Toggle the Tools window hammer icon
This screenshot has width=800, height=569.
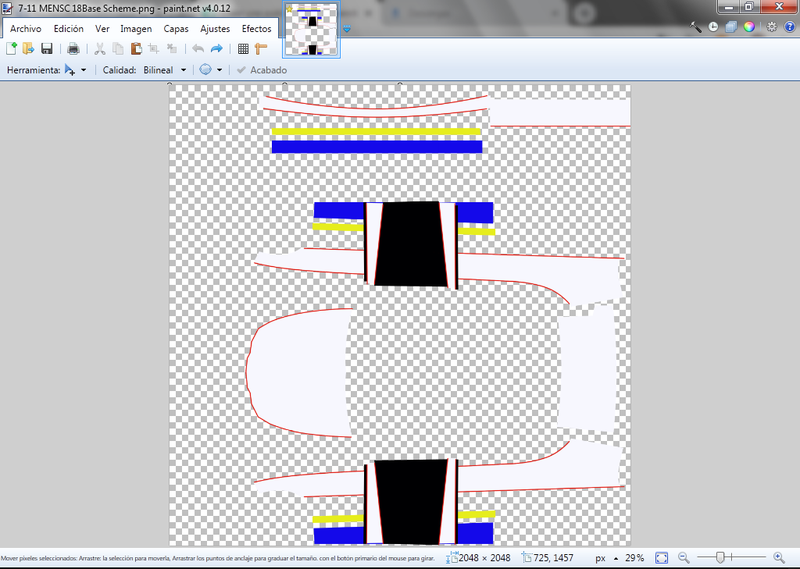695,27
